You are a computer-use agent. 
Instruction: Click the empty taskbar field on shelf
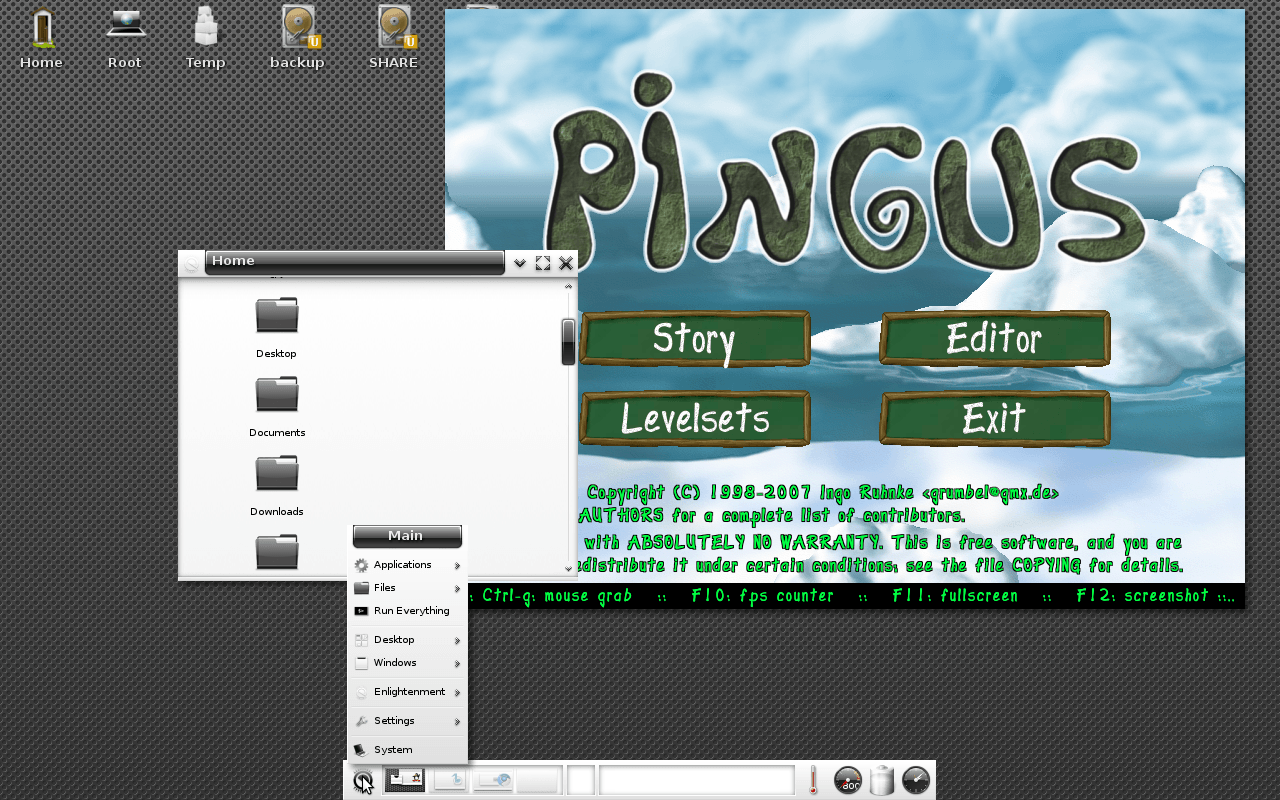[697, 780]
